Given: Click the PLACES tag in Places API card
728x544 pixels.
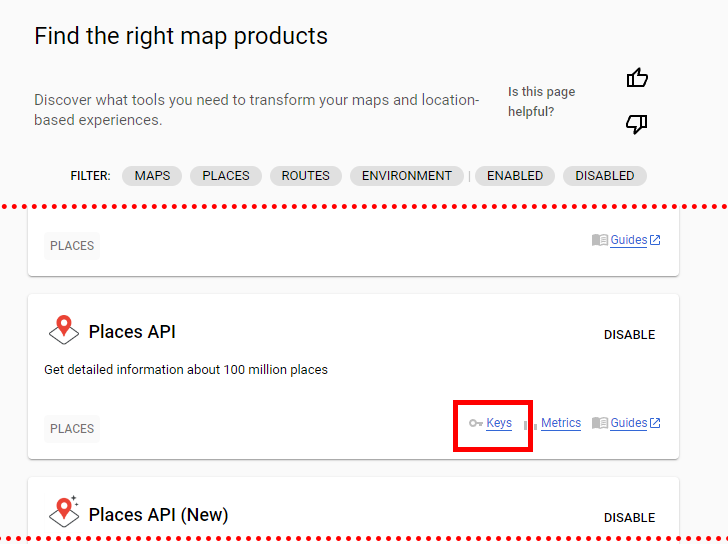Looking at the screenshot, I should pyautogui.click(x=72, y=429).
